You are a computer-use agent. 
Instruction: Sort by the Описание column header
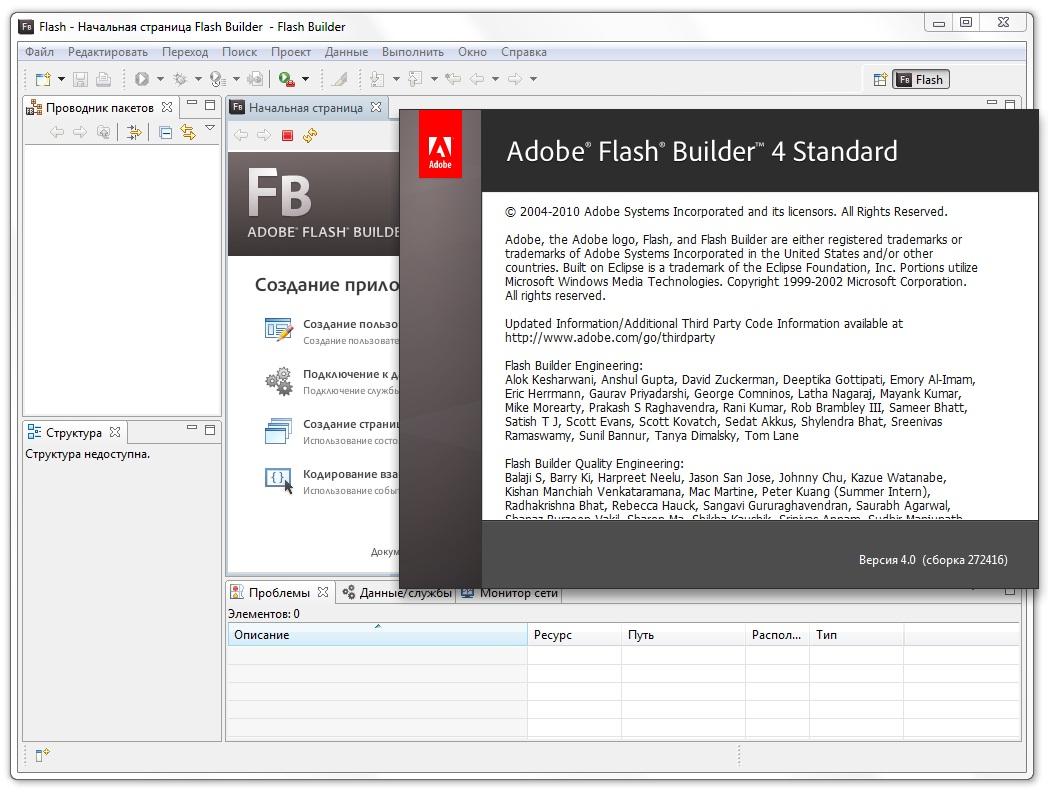(377, 635)
